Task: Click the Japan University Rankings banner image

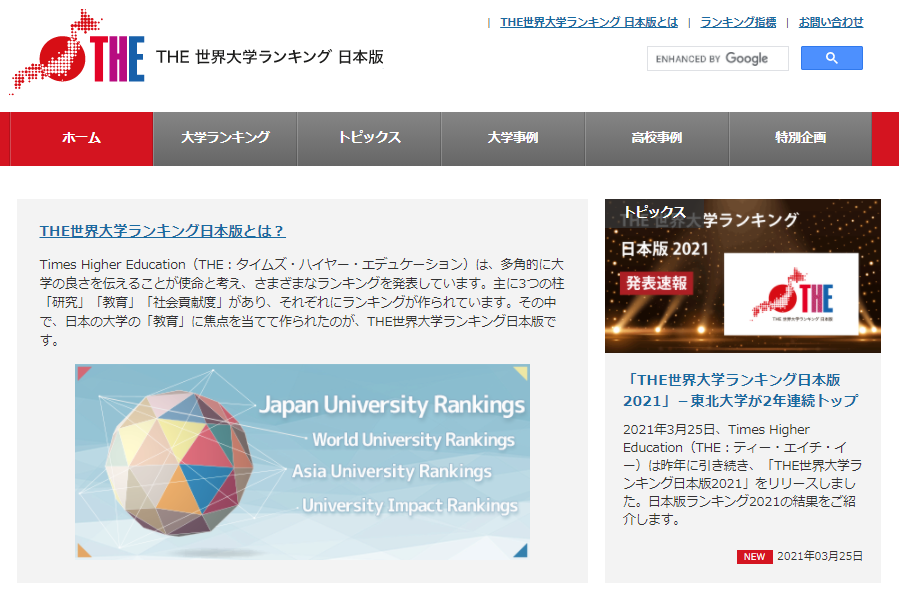Action: [302, 461]
